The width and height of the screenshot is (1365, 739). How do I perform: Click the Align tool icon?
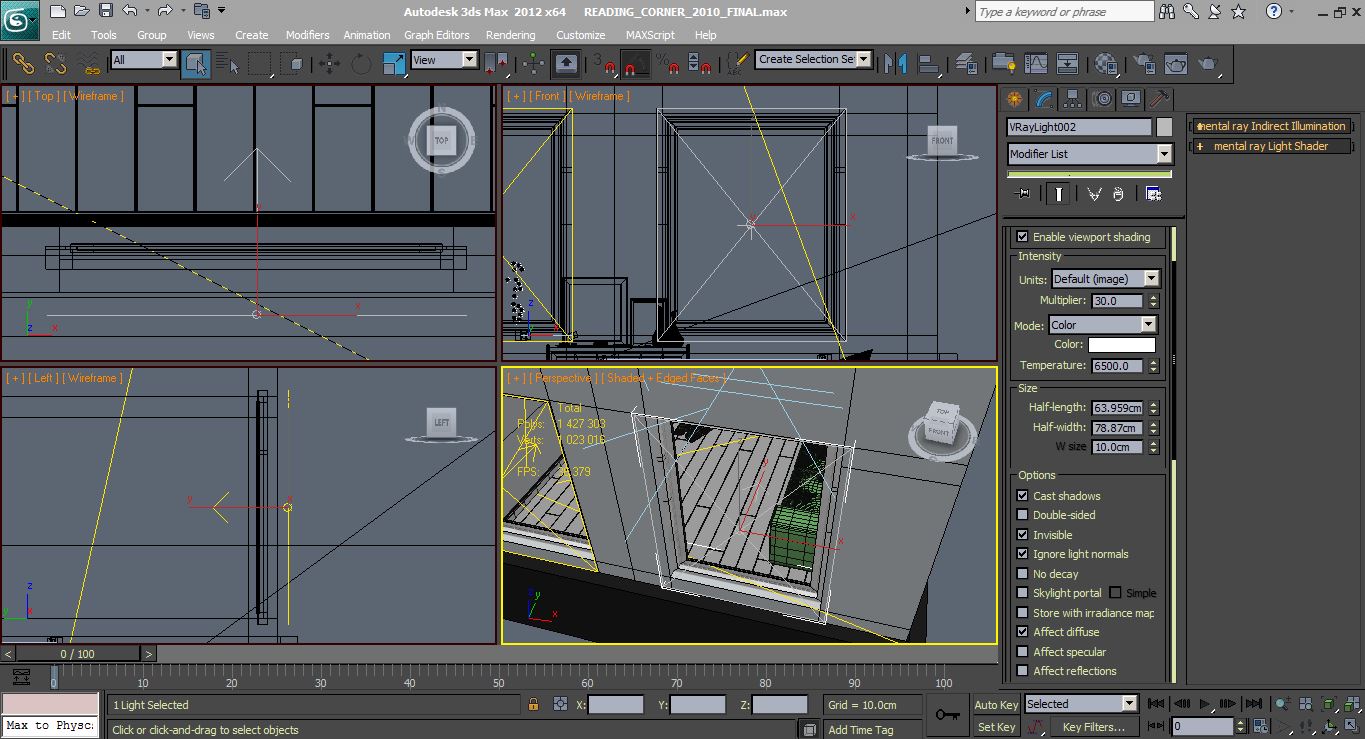click(929, 64)
